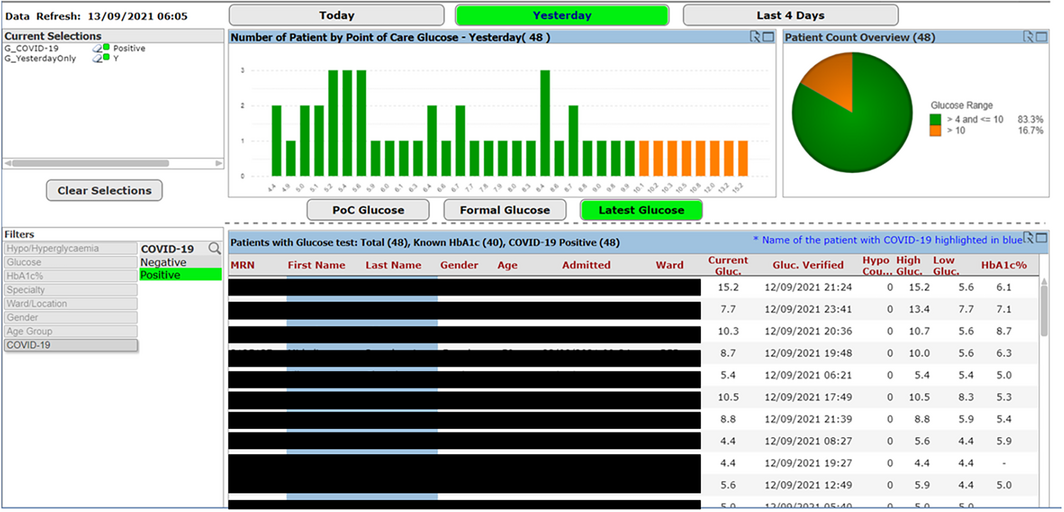Viewport: 1064px width, 512px height.
Task: Switch to the Latest Glucose view
Action: pos(640,210)
